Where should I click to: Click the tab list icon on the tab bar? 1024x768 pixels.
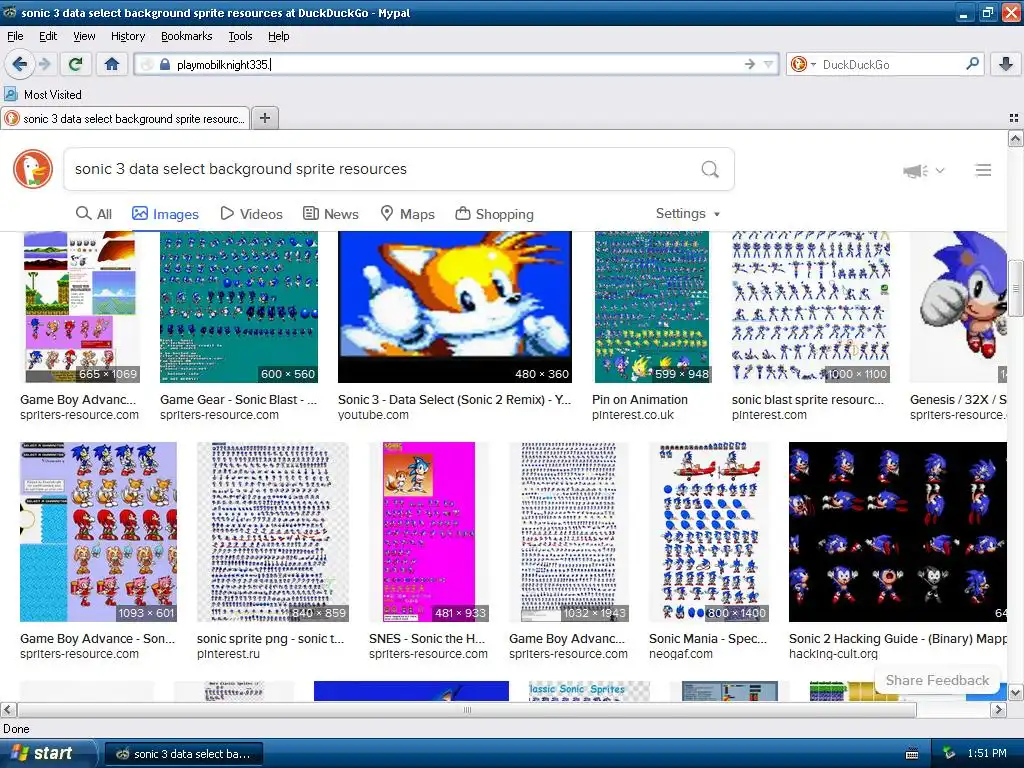pyautogui.click(x=1014, y=118)
